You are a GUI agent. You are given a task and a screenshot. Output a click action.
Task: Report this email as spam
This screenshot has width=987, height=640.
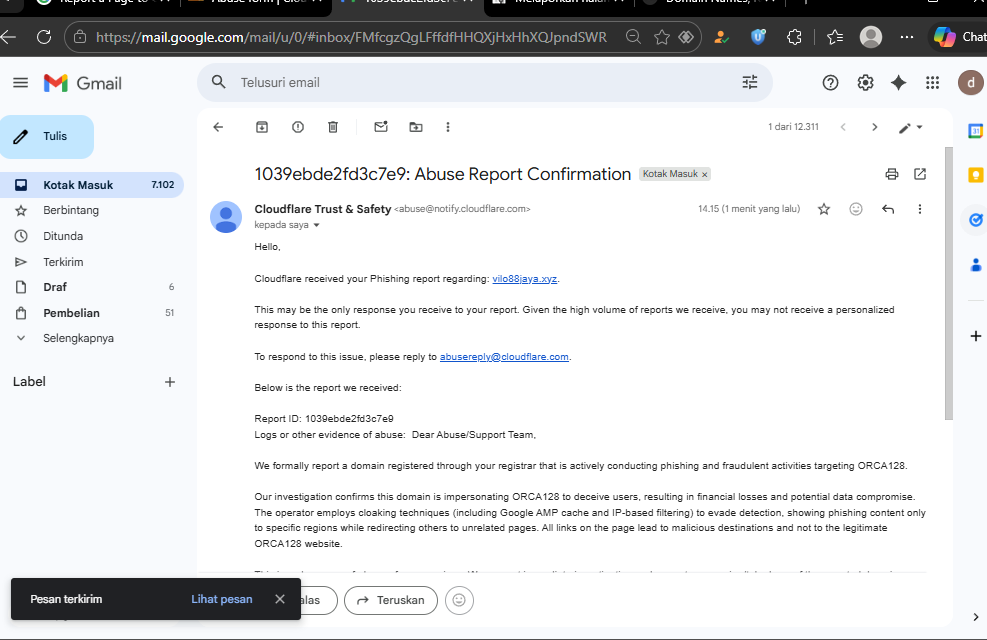point(298,127)
